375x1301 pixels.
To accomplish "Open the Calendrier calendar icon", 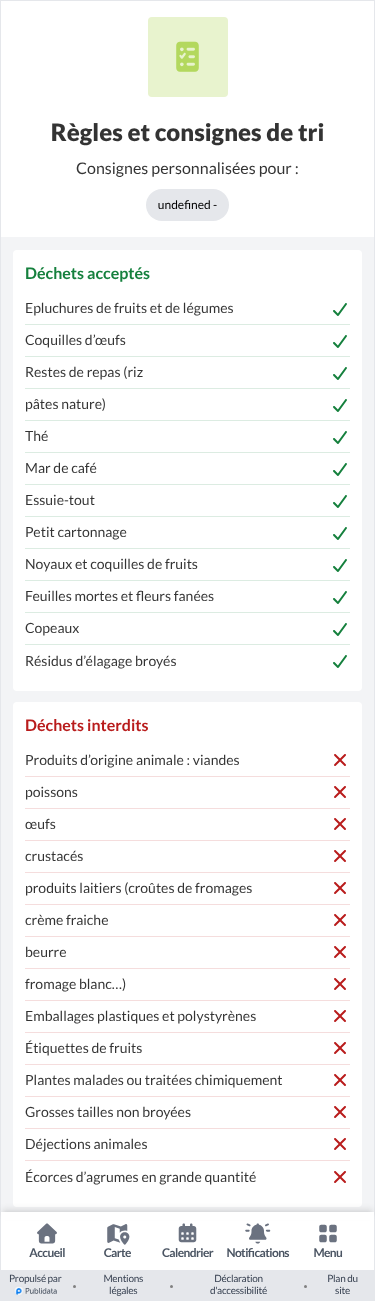I will (x=187, y=1233).
